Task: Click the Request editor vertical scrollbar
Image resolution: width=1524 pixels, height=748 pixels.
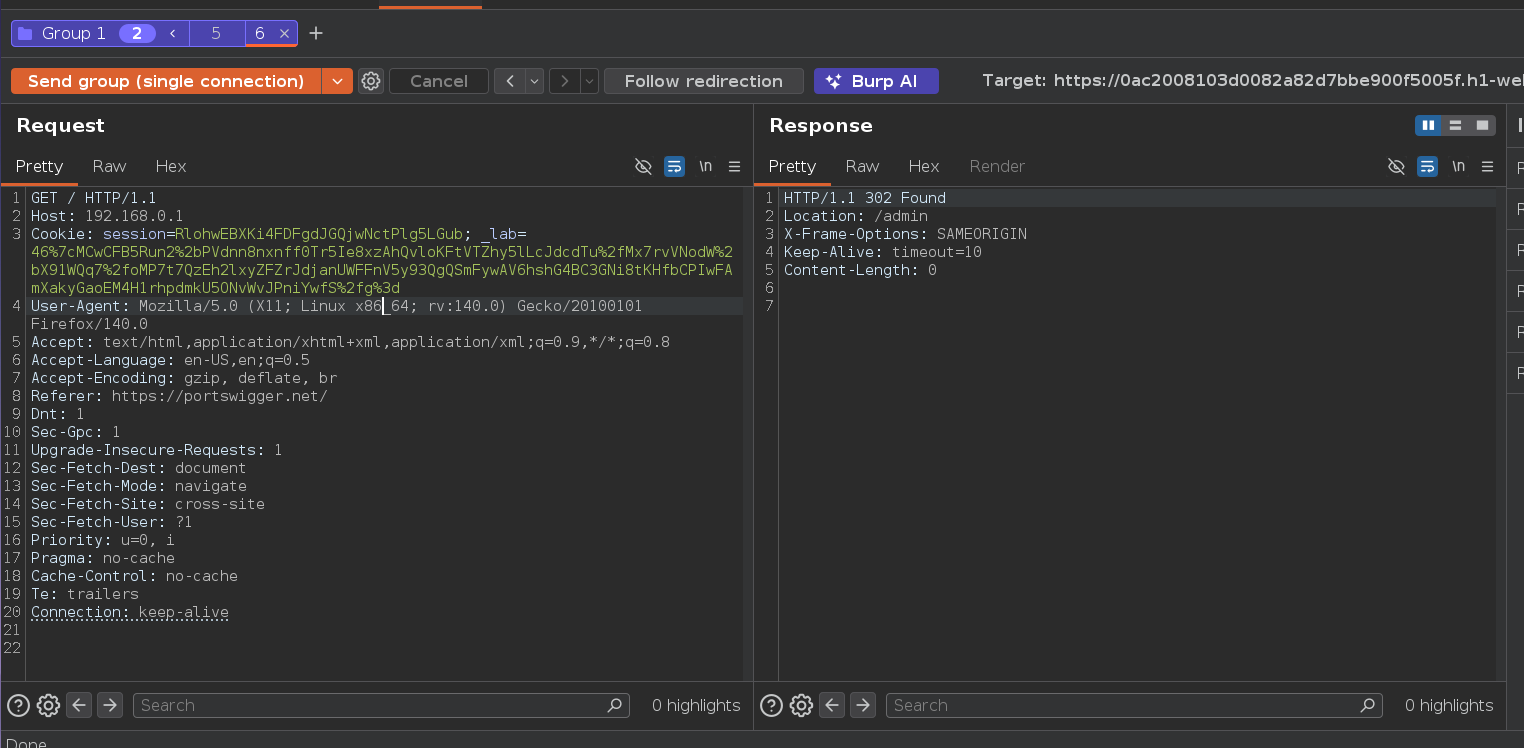Action: click(747, 434)
